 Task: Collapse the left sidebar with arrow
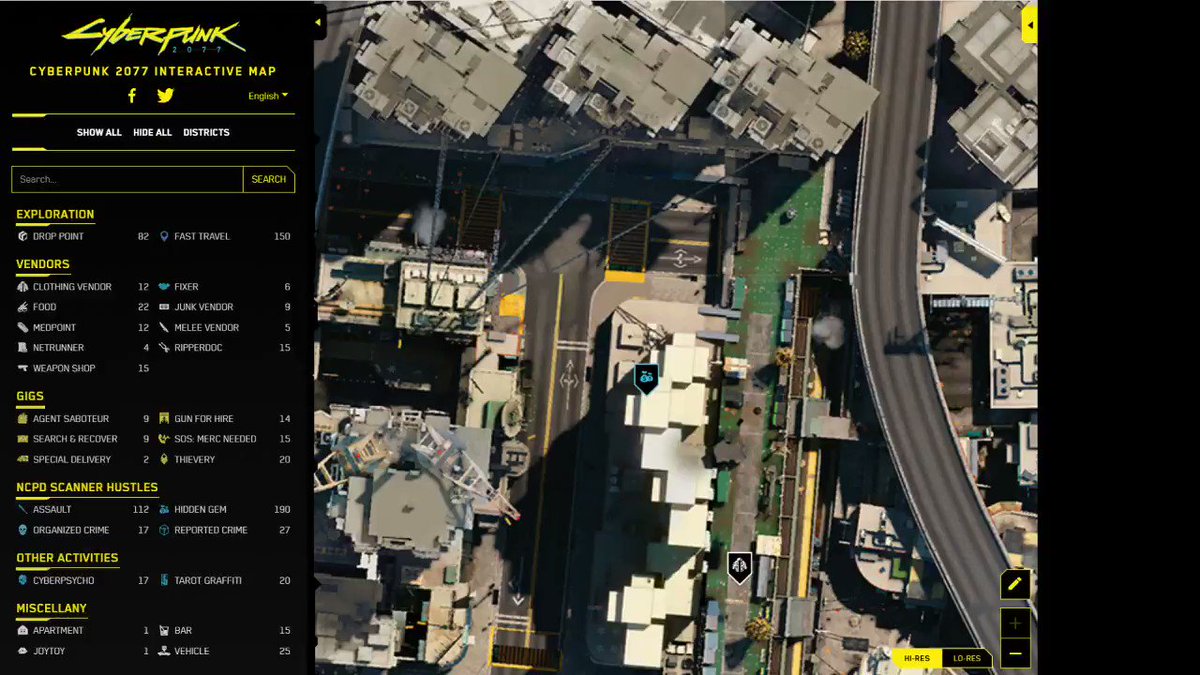(319, 22)
